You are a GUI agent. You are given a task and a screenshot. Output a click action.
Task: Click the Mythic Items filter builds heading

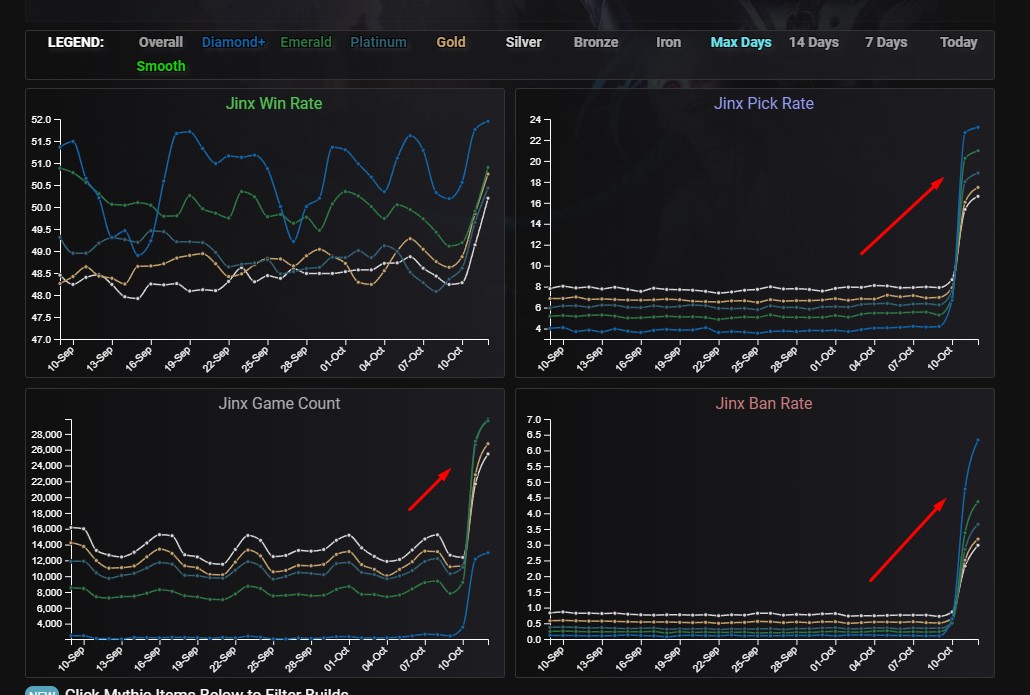pos(206,691)
